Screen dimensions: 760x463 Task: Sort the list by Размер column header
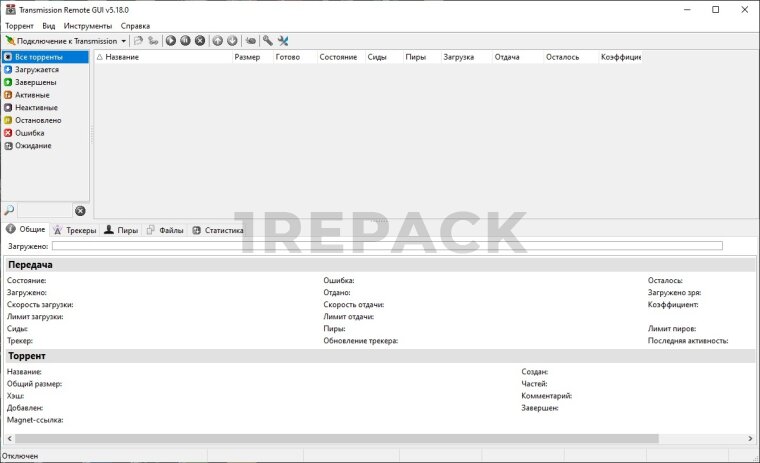point(247,57)
